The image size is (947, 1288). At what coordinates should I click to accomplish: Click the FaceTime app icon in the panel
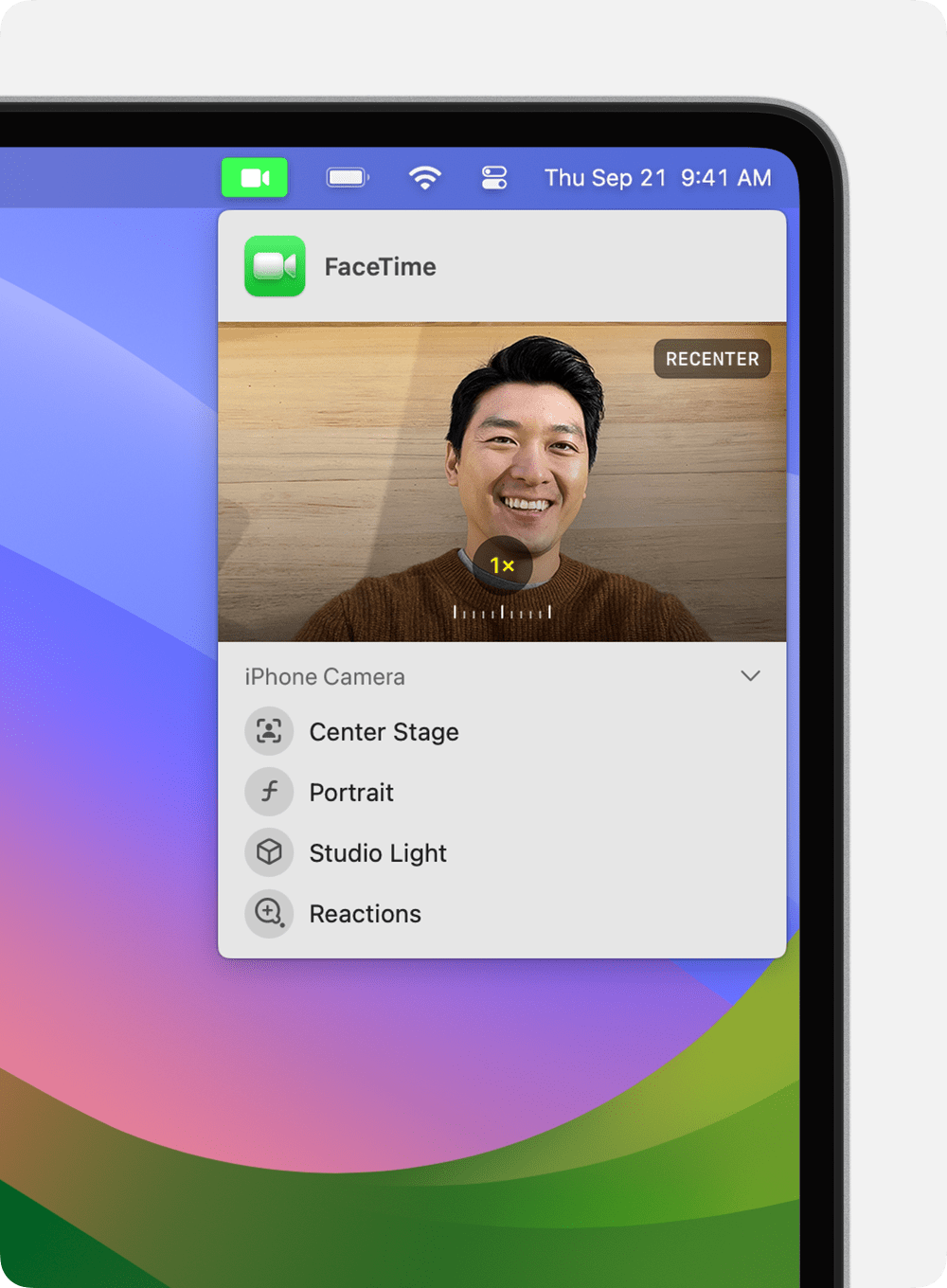tap(274, 266)
